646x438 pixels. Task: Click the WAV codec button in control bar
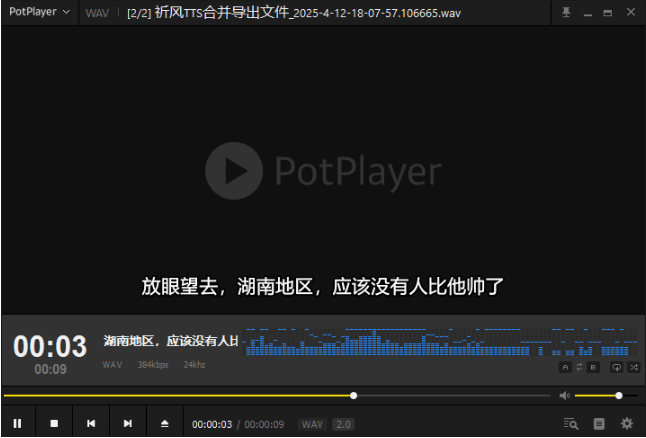coord(312,425)
